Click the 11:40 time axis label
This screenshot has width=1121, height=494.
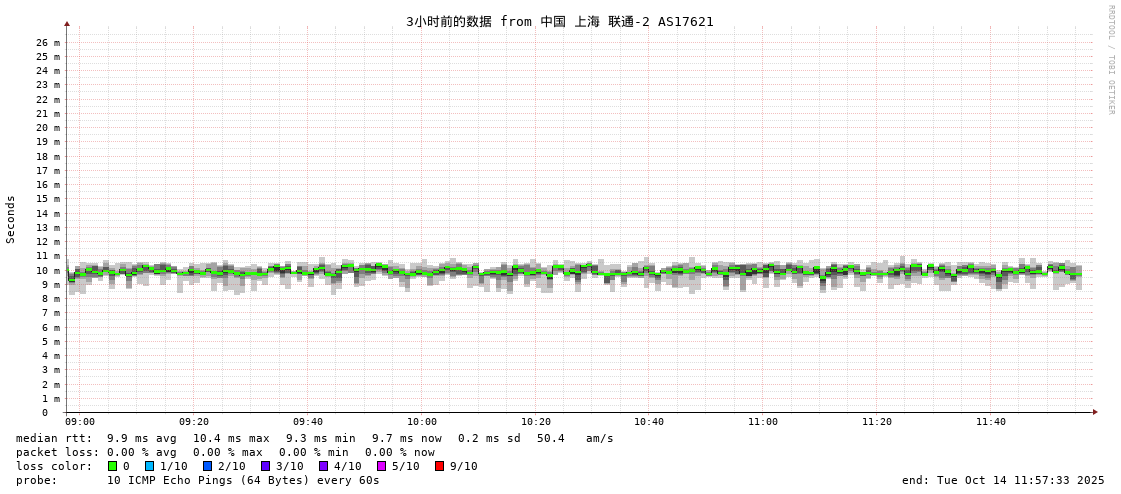[x=990, y=422]
